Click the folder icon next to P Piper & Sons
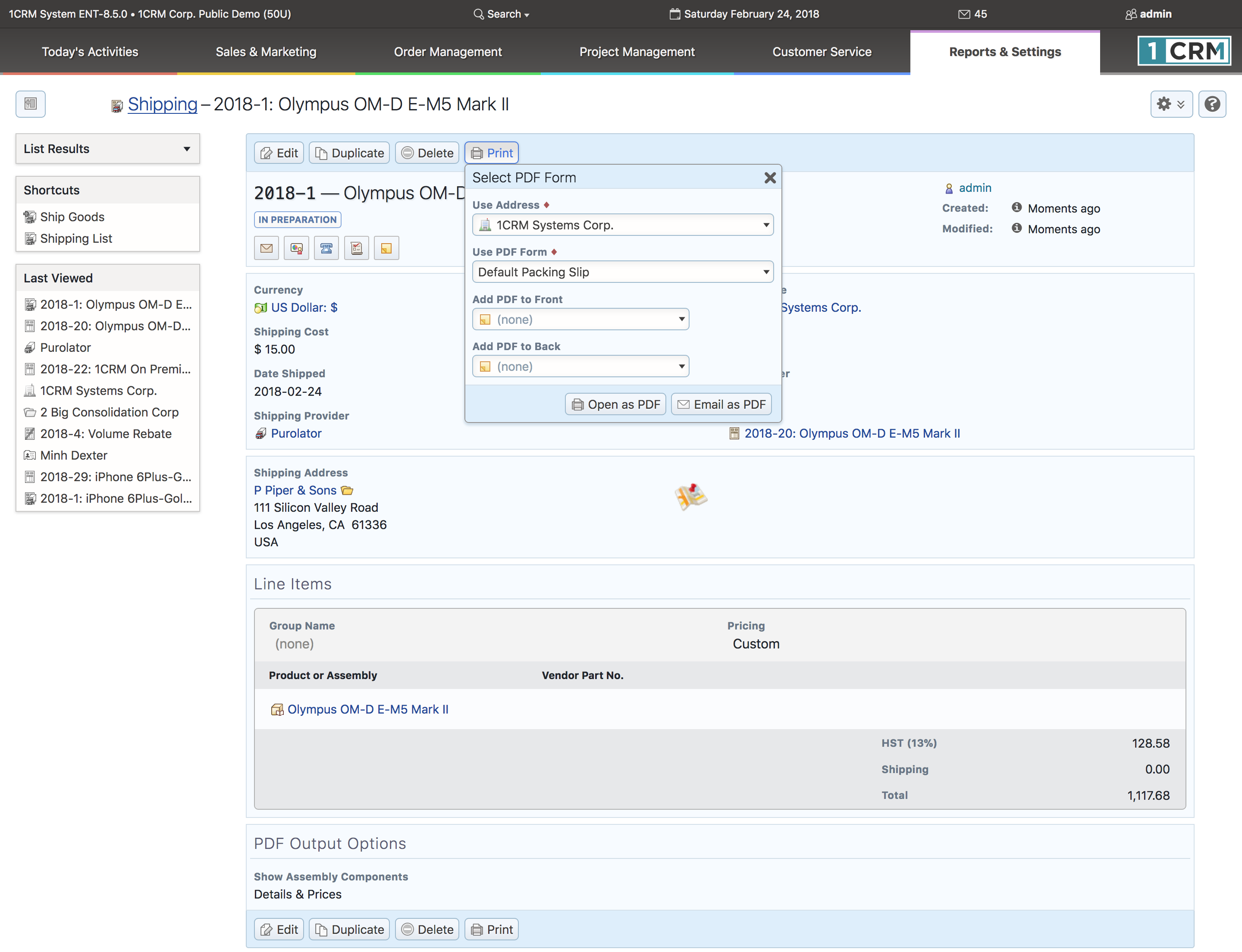Viewport: 1242px width, 952px height. pos(347,490)
